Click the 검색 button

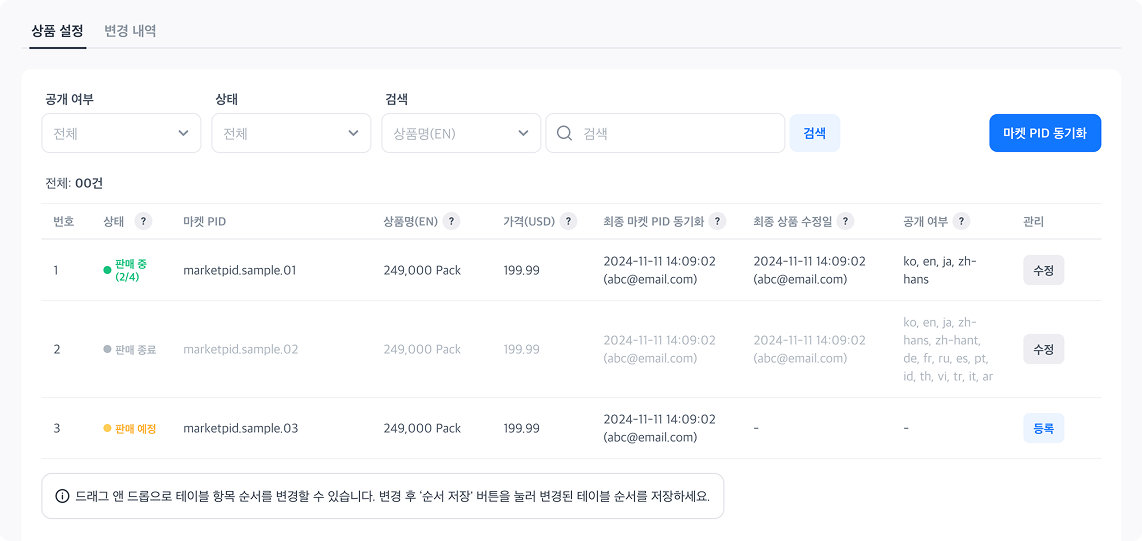click(x=814, y=133)
